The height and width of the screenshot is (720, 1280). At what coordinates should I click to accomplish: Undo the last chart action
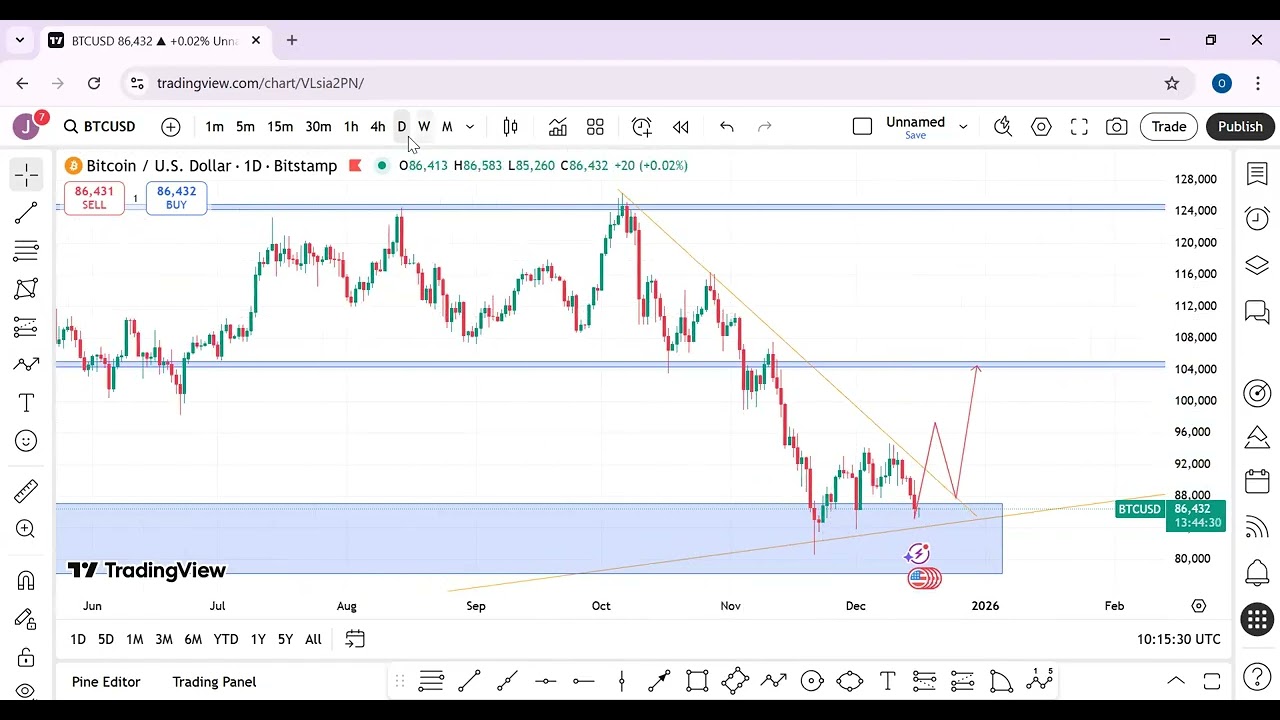pyautogui.click(x=727, y=127)
